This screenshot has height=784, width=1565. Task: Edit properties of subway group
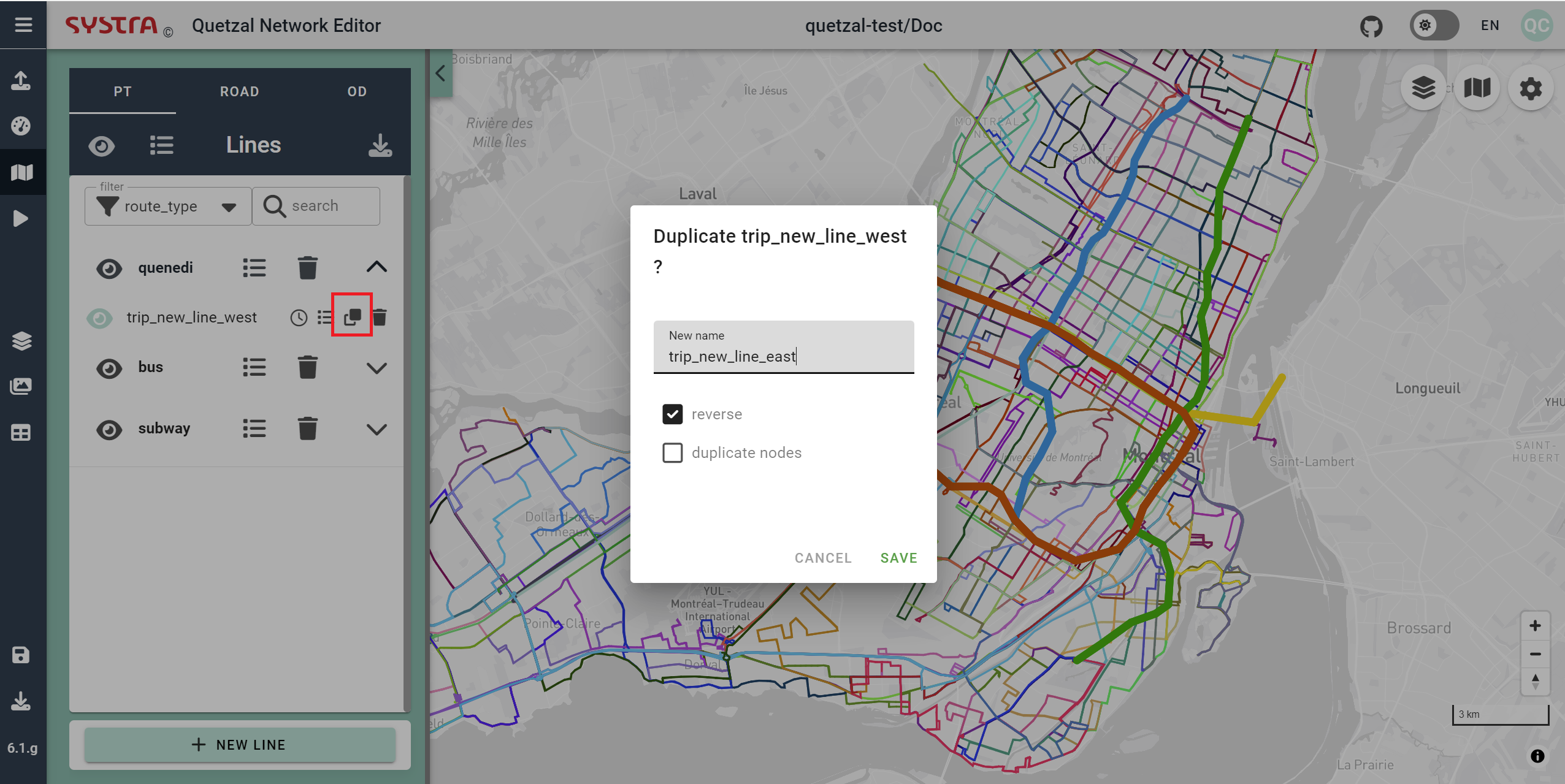pyautogui.click(x=254, y=428)
